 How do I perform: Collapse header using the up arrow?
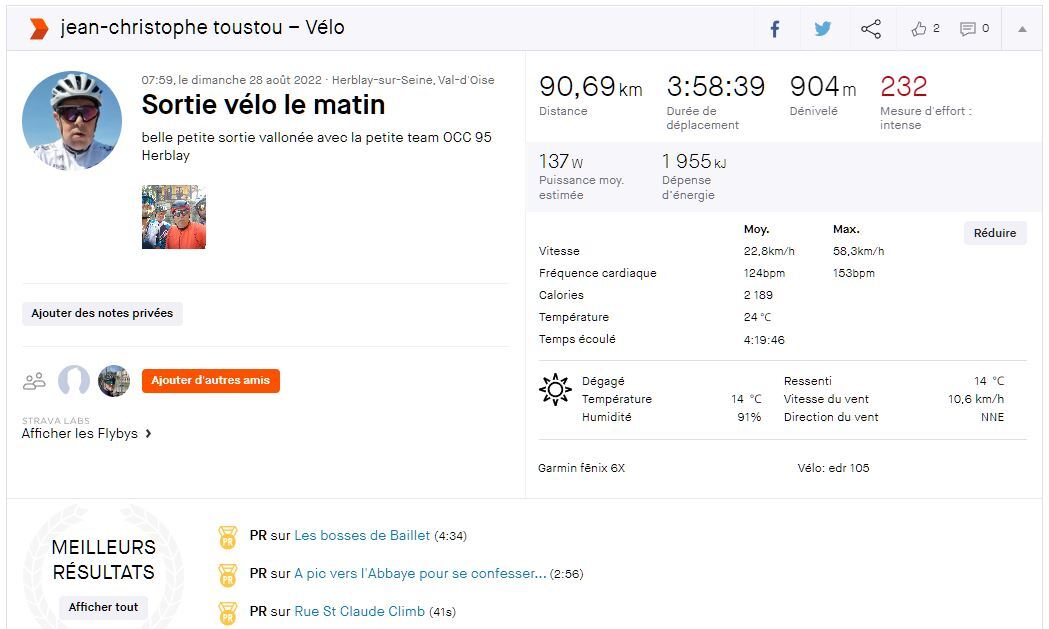1022,29
